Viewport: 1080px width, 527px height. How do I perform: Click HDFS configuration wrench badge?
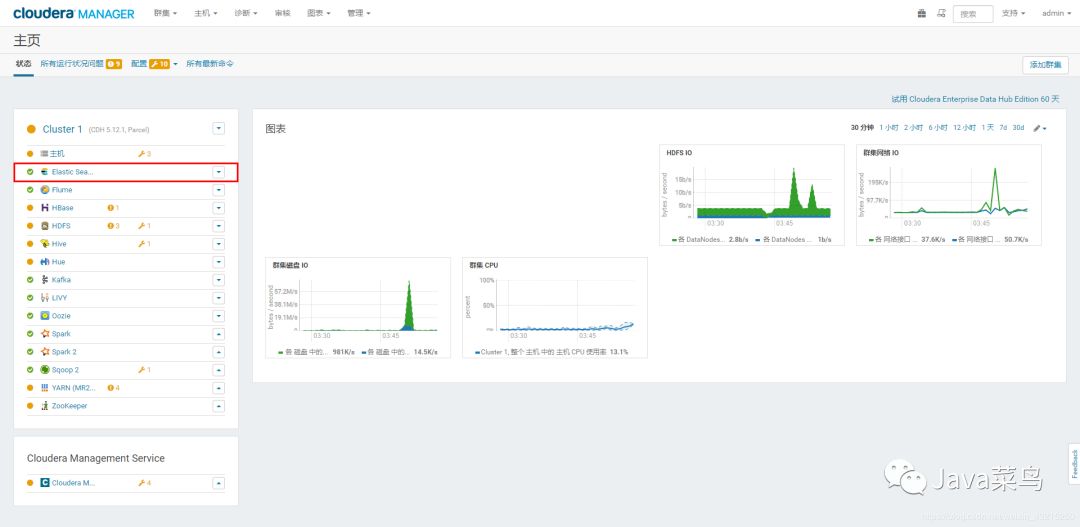pyautogui.click(x=144, y=225)
